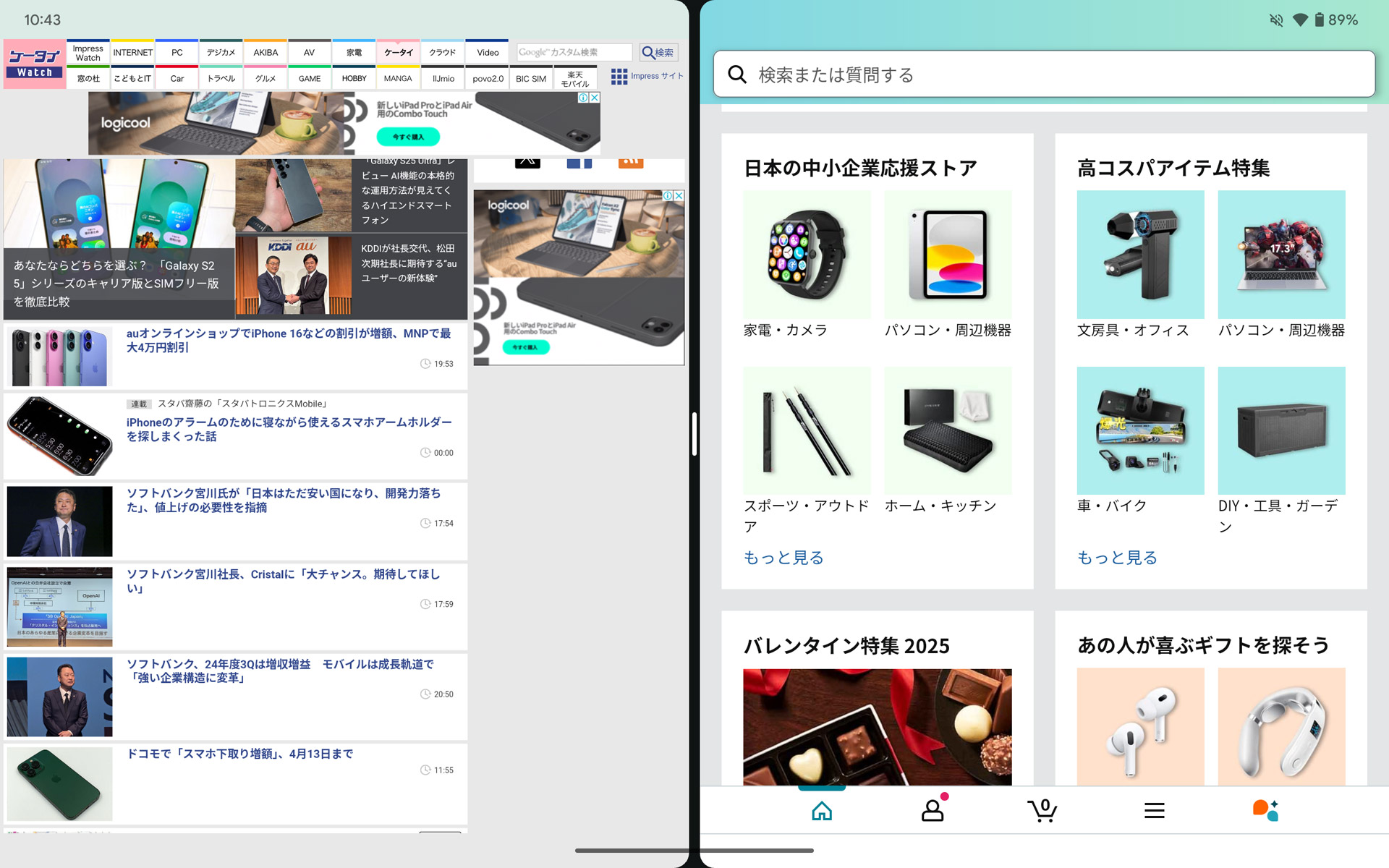Tap the 文房具・オフィス thumbnail
This screenshot has width=1389, height=868.
tap(1141, 255)
